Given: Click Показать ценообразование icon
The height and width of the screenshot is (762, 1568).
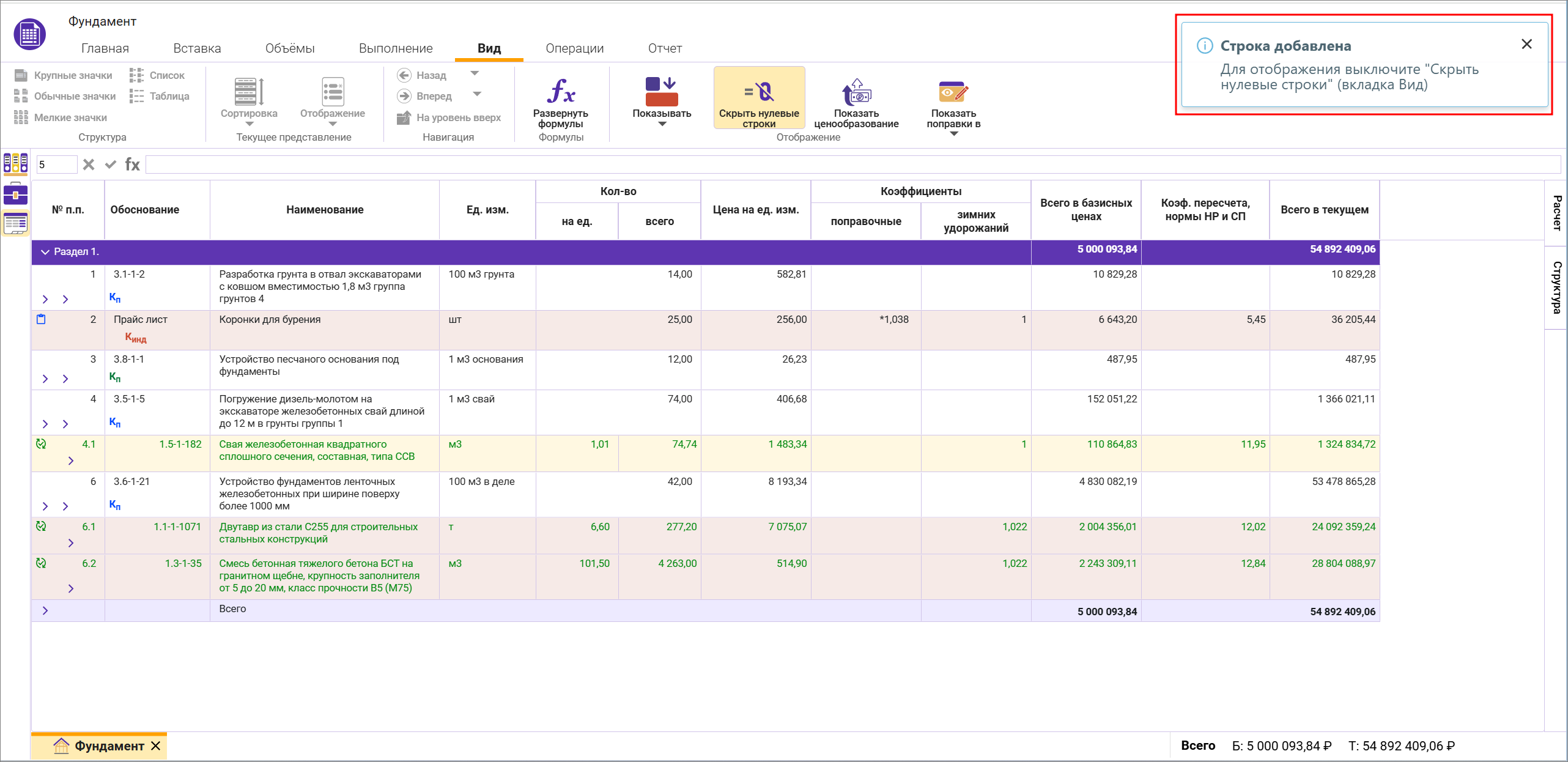Looking at the screenshot, I should tap(856, 92).
